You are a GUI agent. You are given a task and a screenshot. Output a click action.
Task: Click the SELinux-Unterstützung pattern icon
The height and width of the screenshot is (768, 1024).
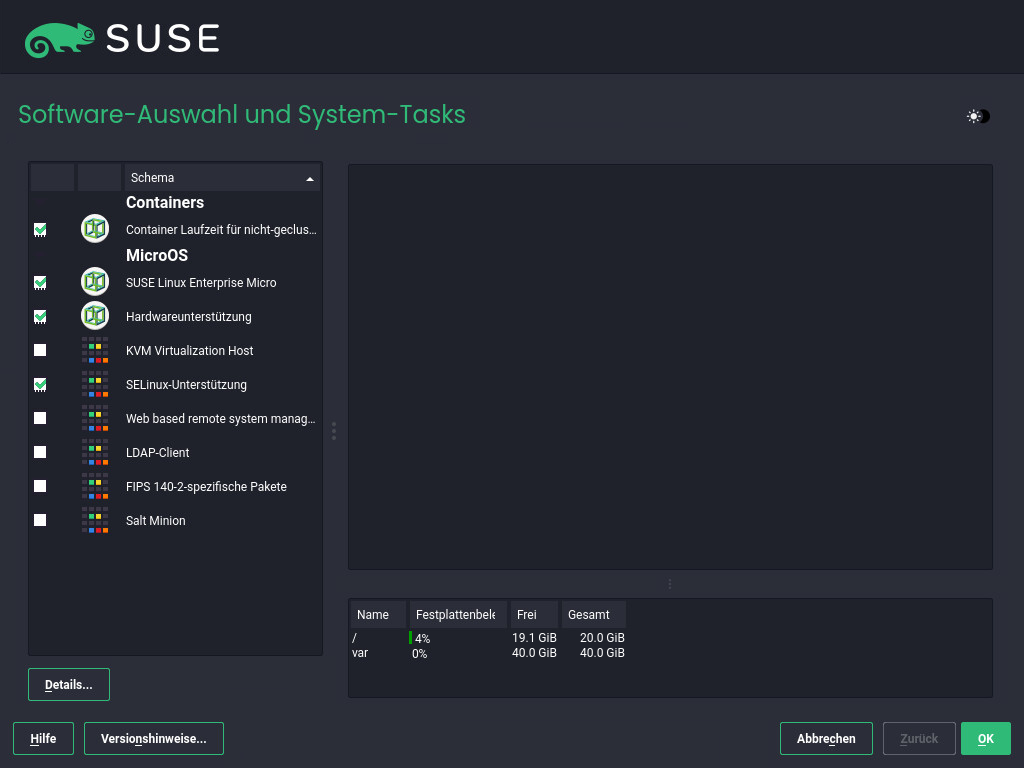[x=95, y=384]
